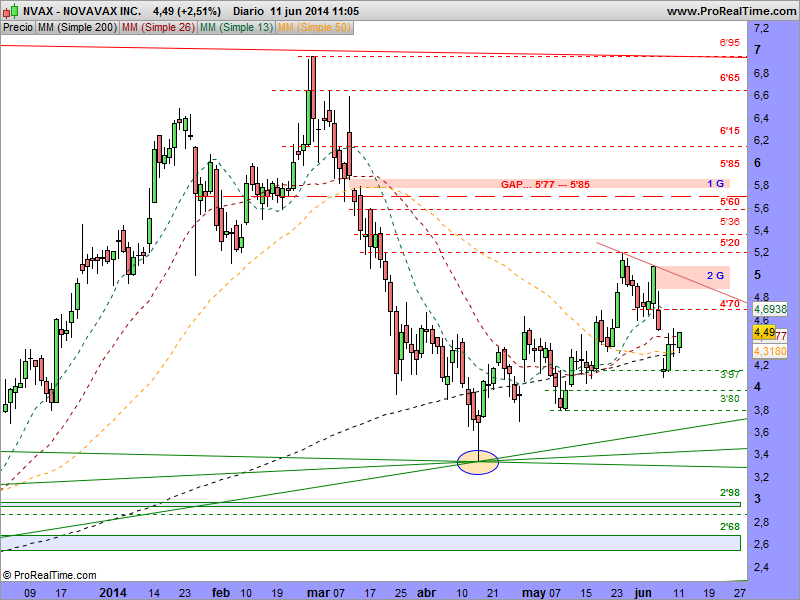Click the abr month label on time axis
Image resolution: width=800 pixels, height=600 pixels.
(427, 592)
